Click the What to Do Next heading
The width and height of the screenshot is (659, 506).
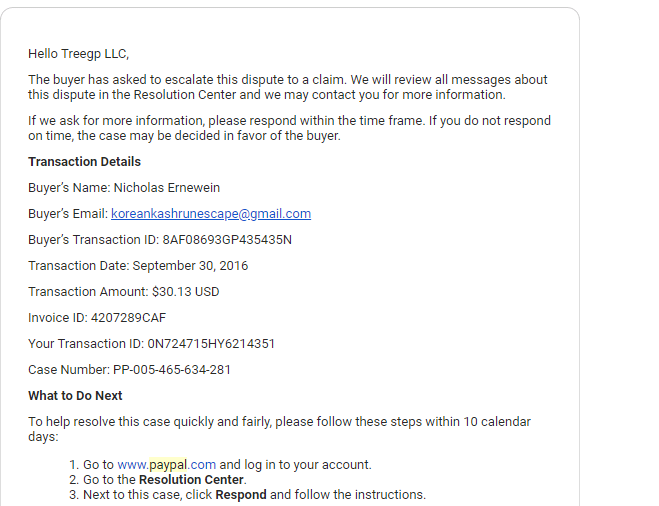(x=75, y=395)
